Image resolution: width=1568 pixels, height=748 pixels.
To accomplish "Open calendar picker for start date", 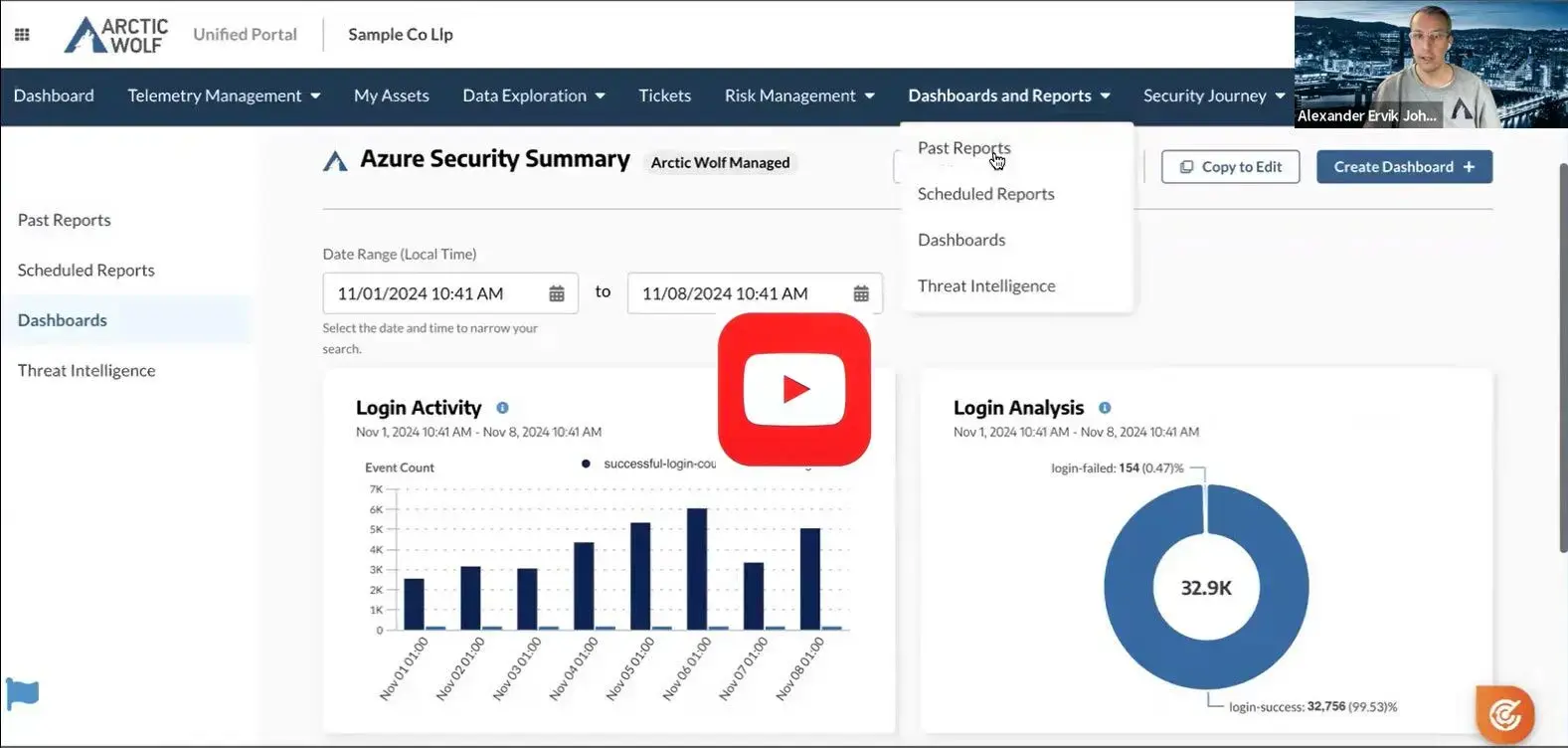I will [557, 293].
